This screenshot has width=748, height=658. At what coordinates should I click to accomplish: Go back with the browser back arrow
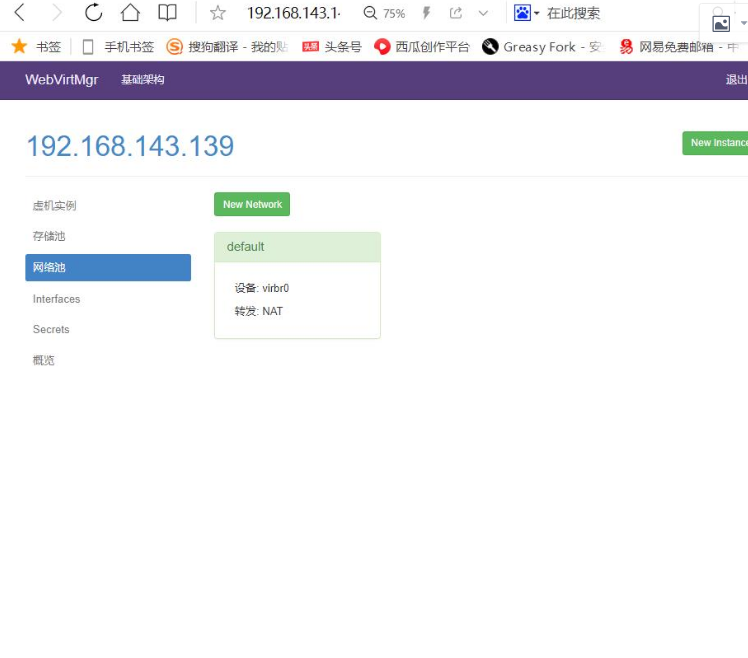click(20, 13)
